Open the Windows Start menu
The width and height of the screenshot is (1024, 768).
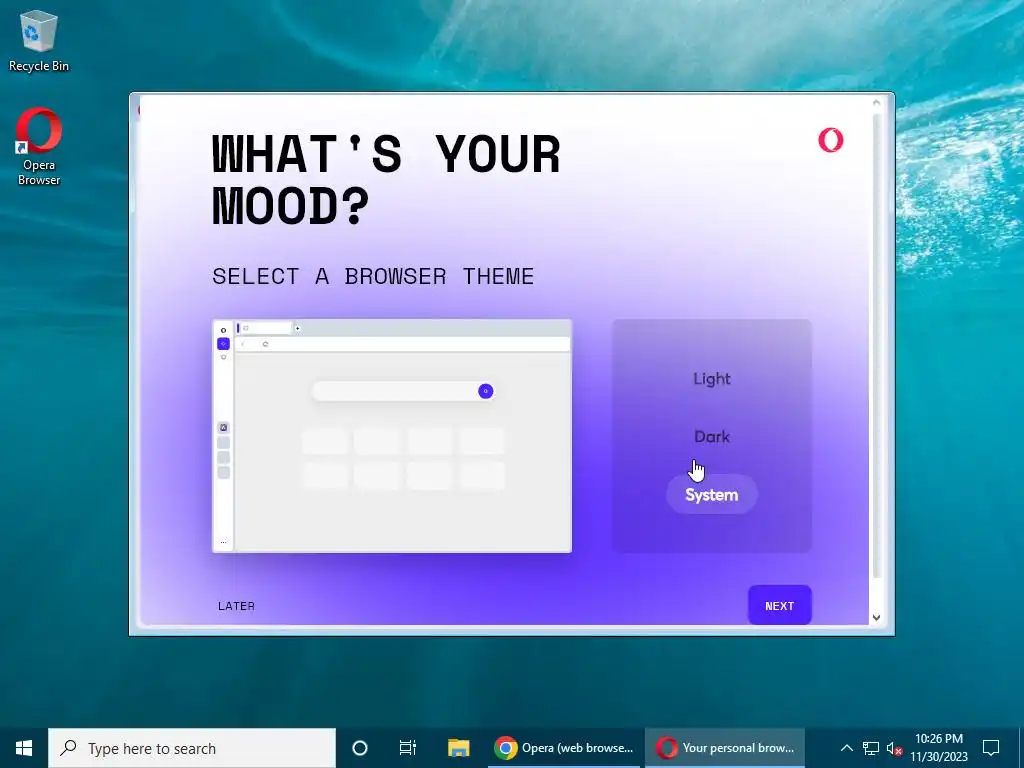(24, 748)
